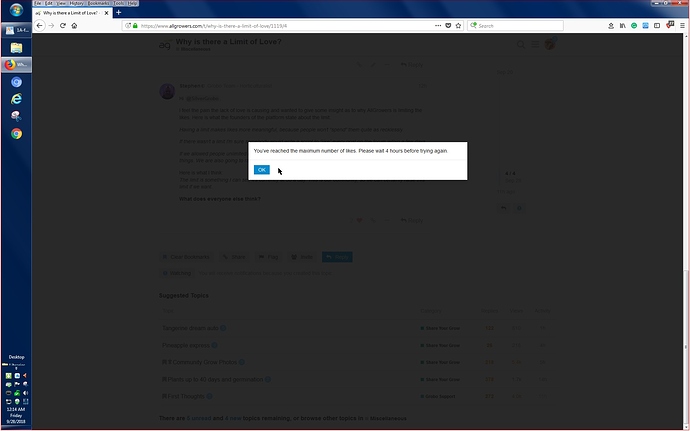Close the 'Why is there a Limit of Love' tab
The width and height of the screenshot is (690, 431).
(x=106, y=13)
